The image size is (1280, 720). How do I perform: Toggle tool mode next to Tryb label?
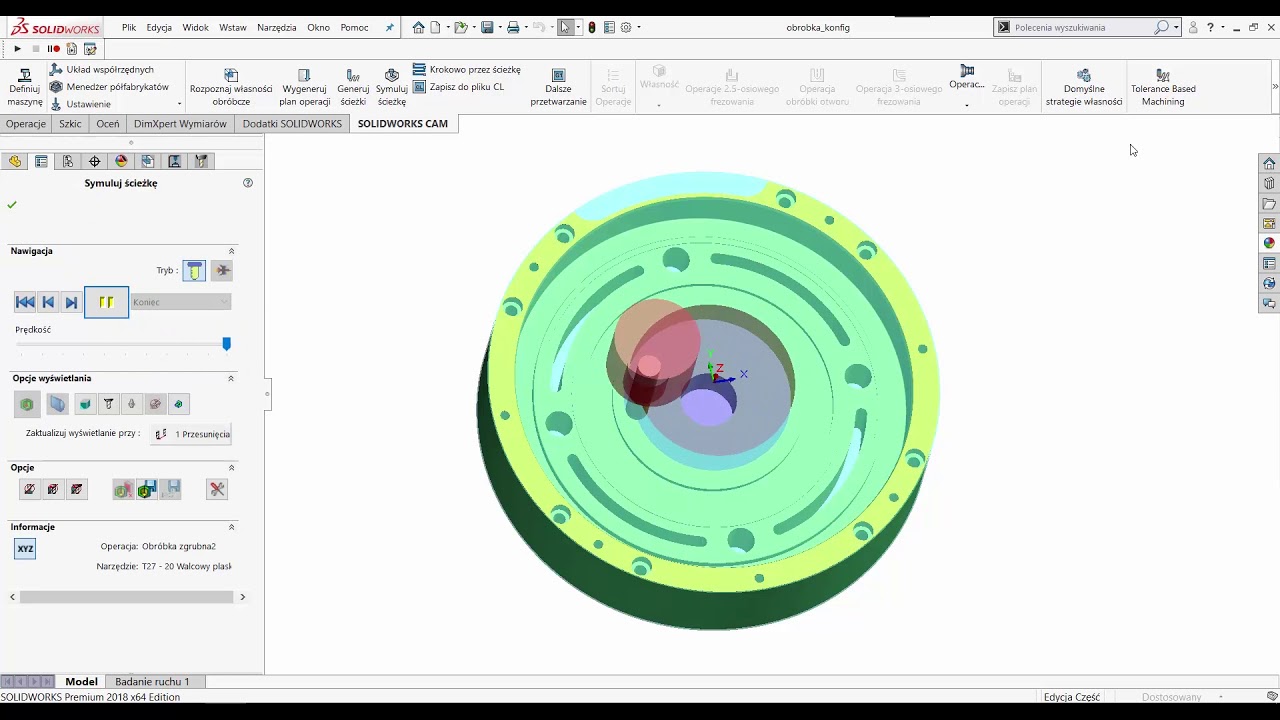click(194, 270)
